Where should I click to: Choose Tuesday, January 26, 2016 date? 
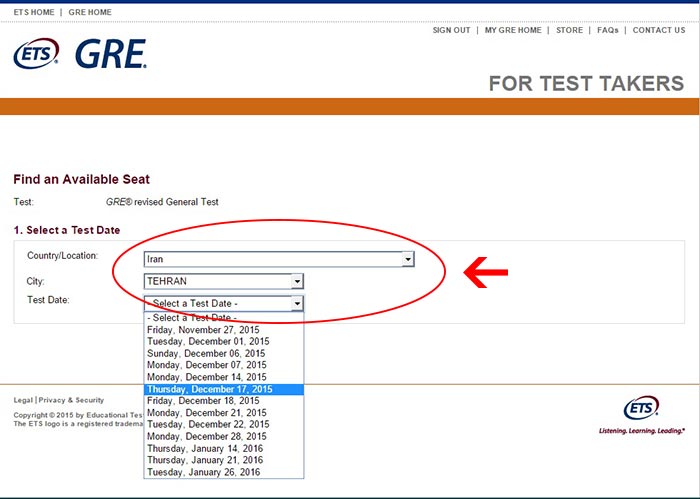point(203,473)
